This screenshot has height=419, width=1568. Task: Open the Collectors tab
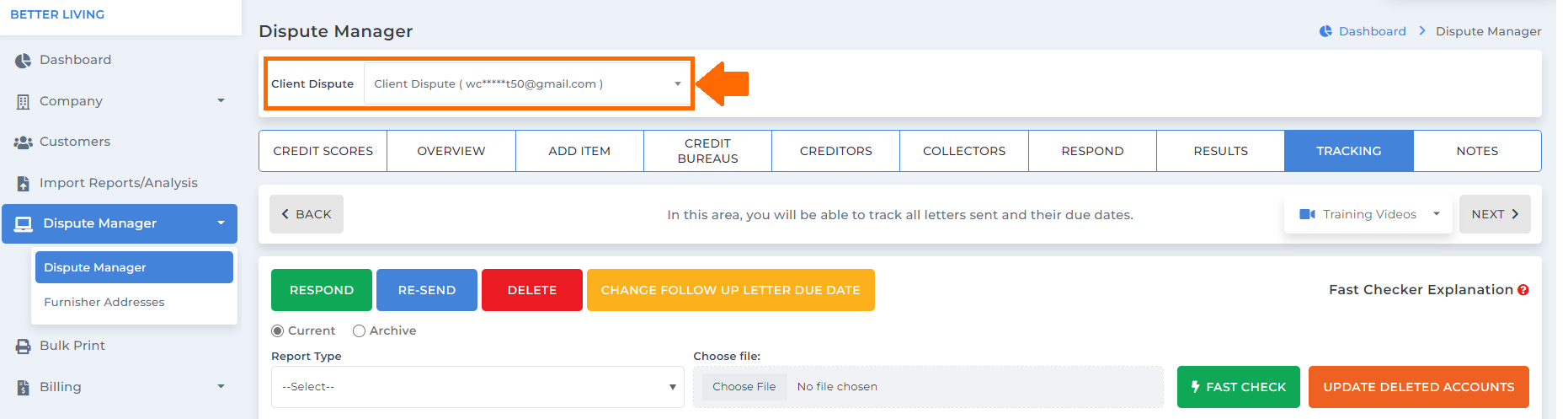[964, 151]
